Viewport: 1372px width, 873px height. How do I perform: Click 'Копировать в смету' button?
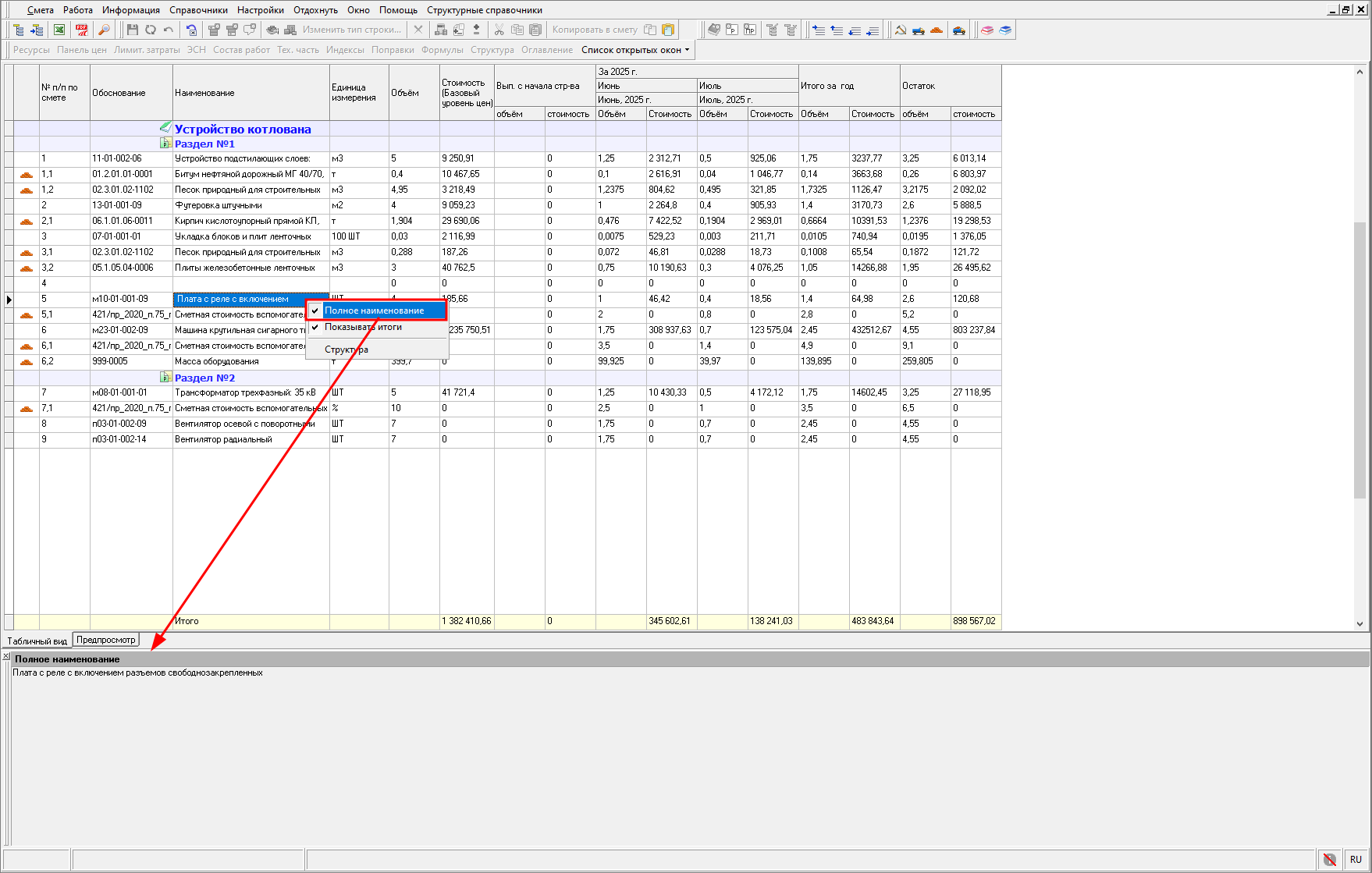click(x=595, y=30)
